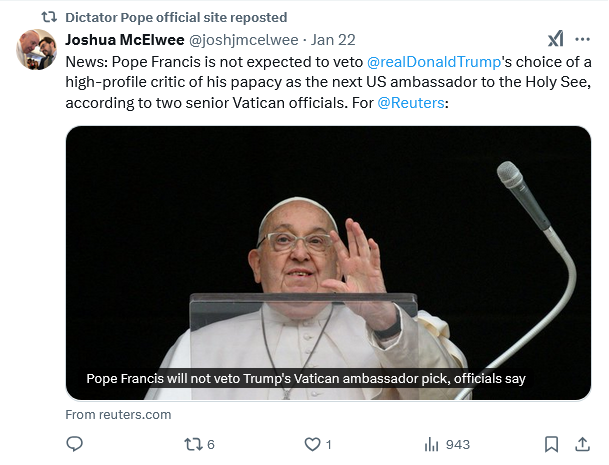Click the share post icon

coord(582,444)
